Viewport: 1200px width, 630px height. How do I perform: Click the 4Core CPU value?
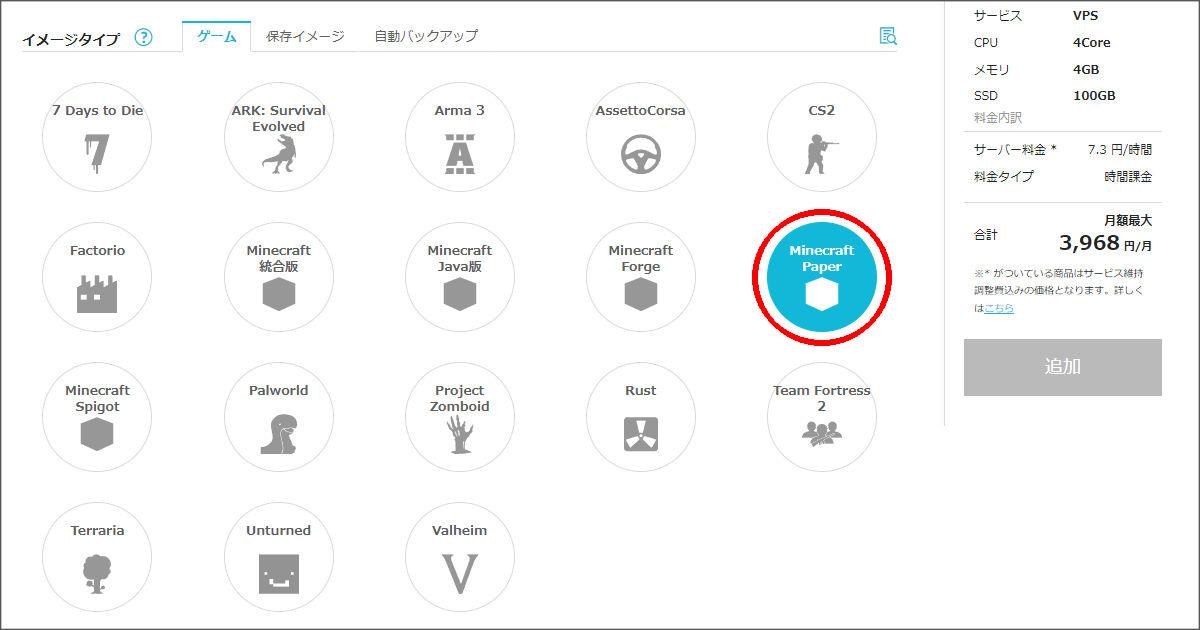1091,43
